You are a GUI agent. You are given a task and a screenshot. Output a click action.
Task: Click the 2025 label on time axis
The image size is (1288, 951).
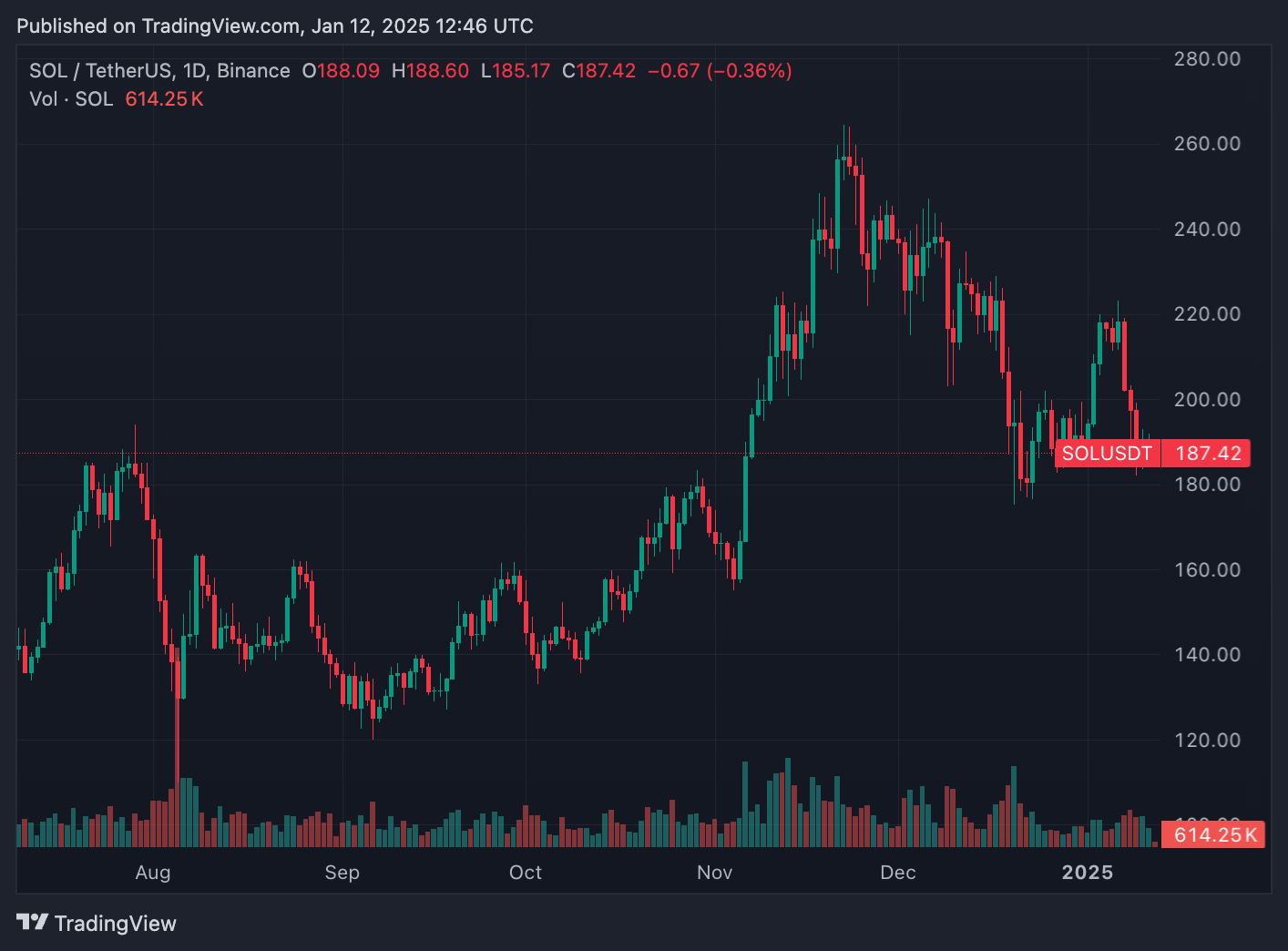click(1088, 873)
